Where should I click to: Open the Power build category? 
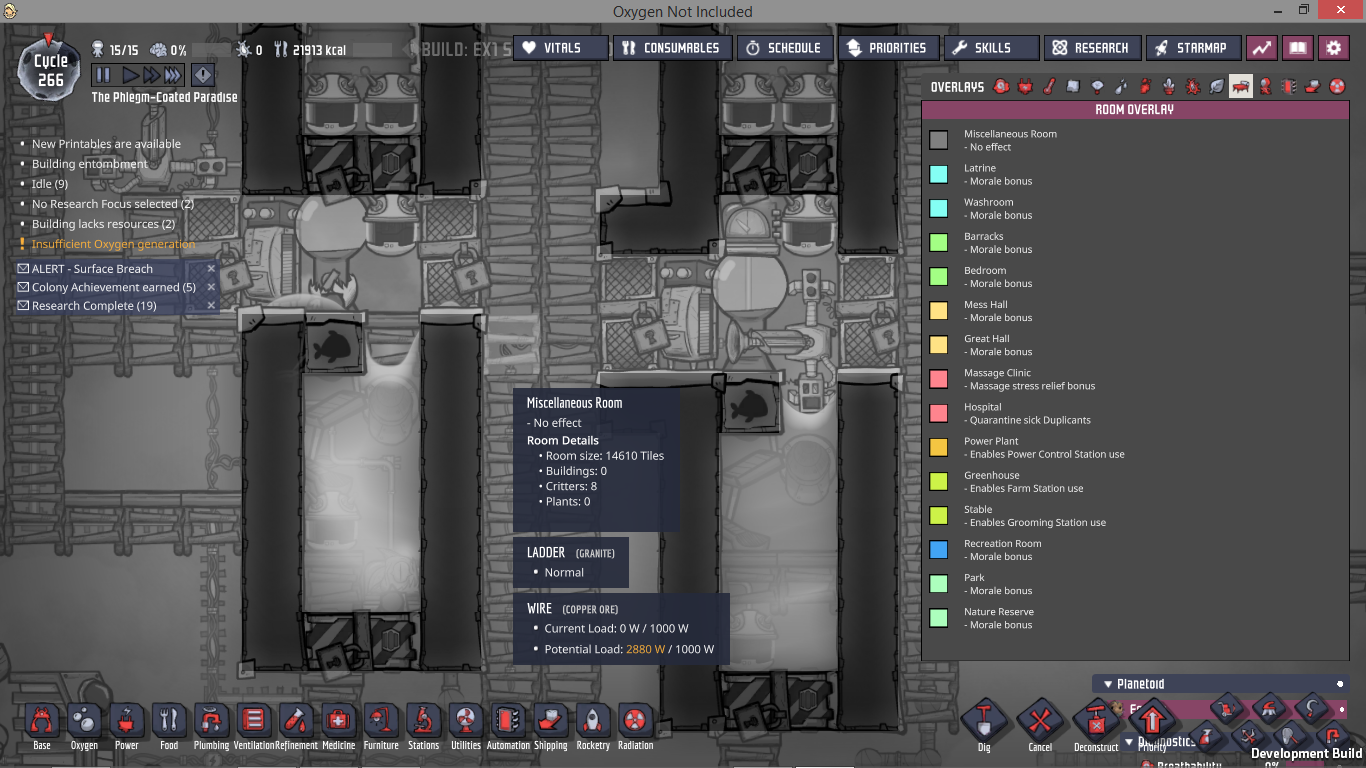click(x=127, y=723)
